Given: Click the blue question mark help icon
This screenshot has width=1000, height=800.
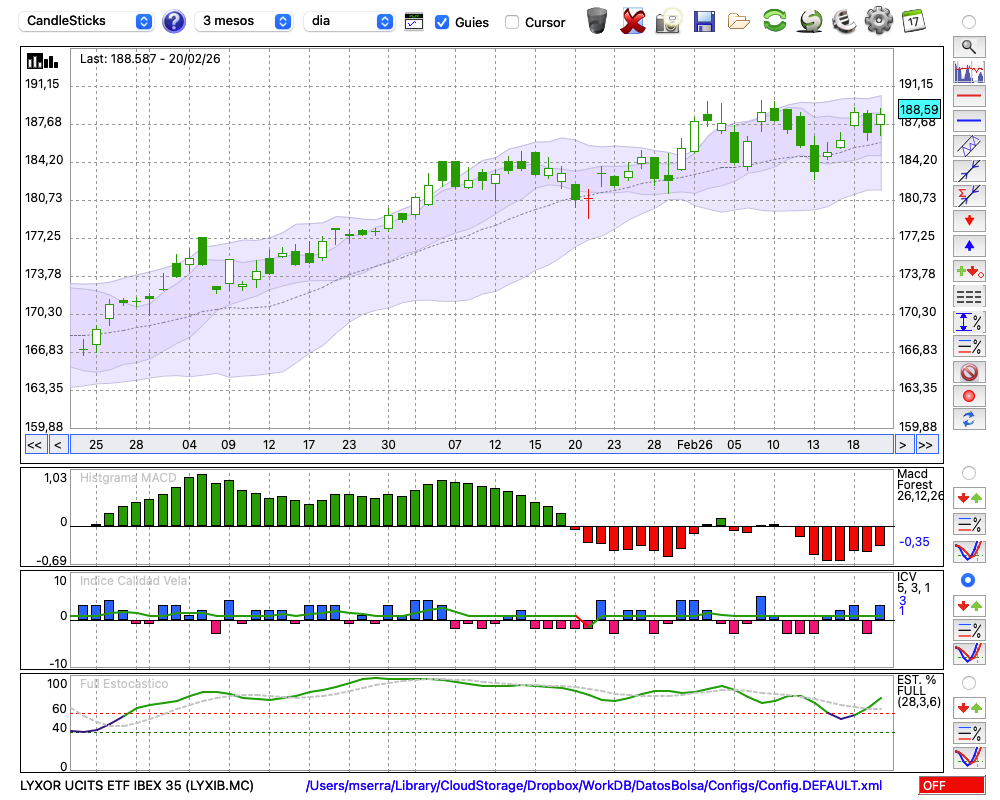Looking at the screenshot, I should click(x=173, y=21).
